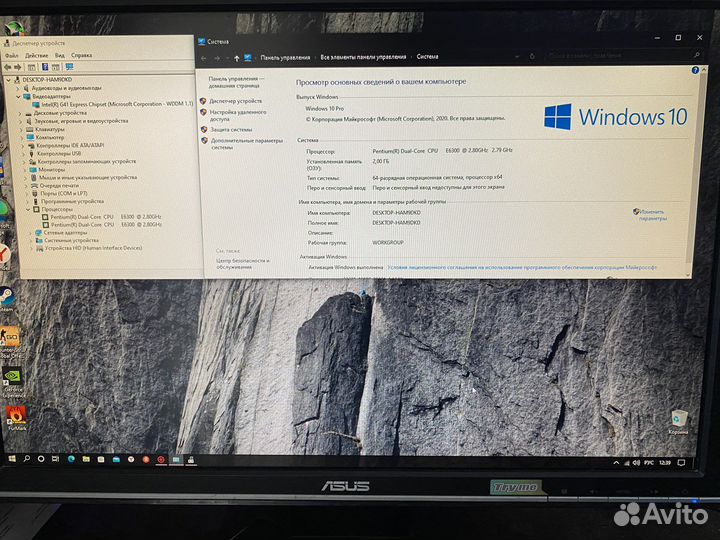Open Cortana circle on taskbar

41,459
